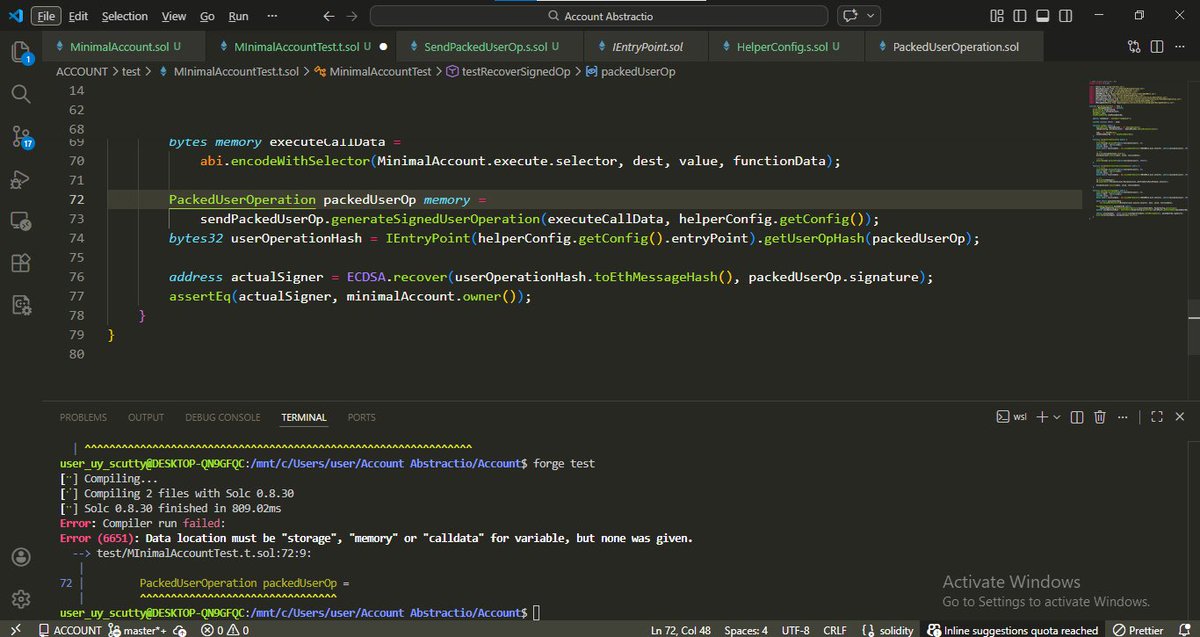Click the editor minimap
1200x637 pixels.
pyautogui.click(x=1138, y=150)
